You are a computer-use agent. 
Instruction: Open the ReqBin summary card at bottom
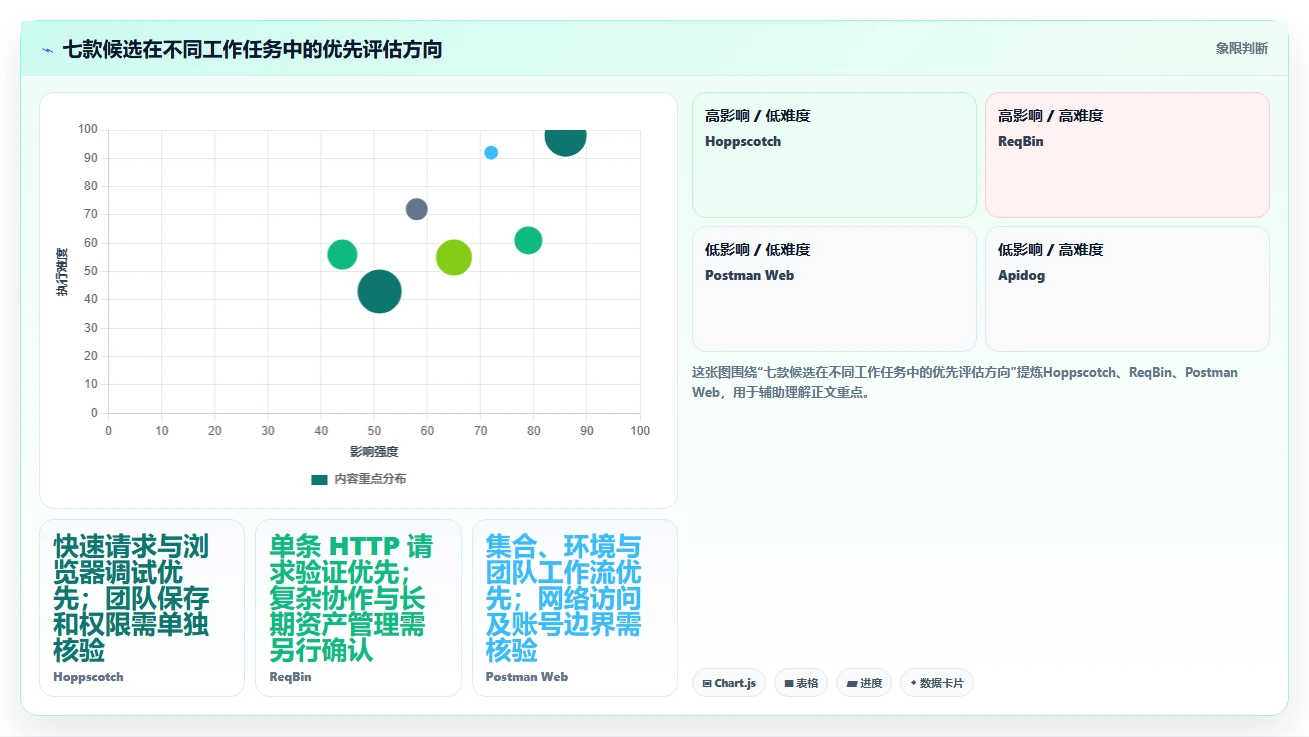coord(358,608)
